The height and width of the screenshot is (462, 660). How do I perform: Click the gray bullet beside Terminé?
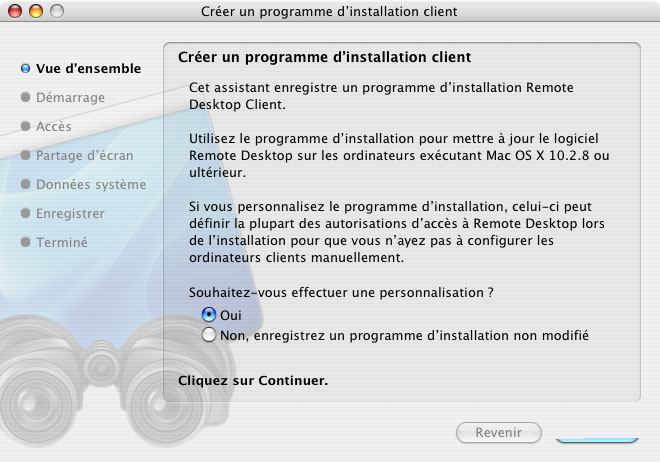pyautogui.click(x=25, y=242)
